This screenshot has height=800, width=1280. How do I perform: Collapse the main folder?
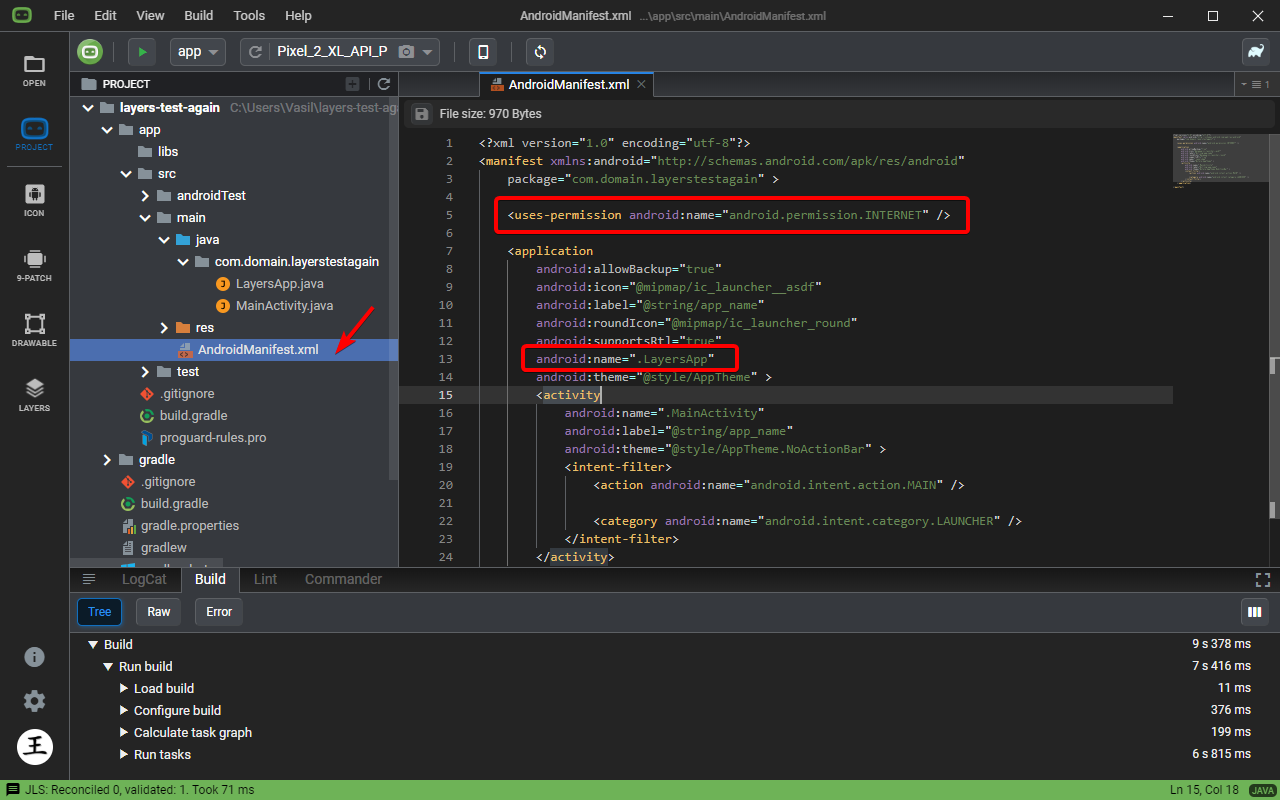(145, 218)
